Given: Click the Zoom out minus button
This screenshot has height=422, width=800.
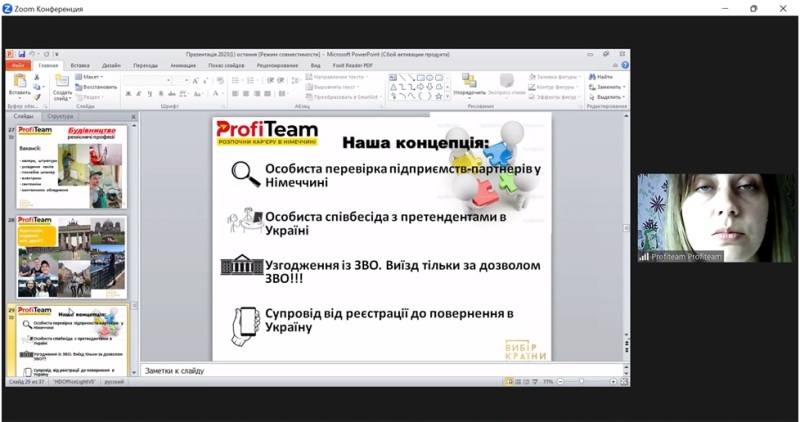Looking at the screenshot, I should coord(560,382).
